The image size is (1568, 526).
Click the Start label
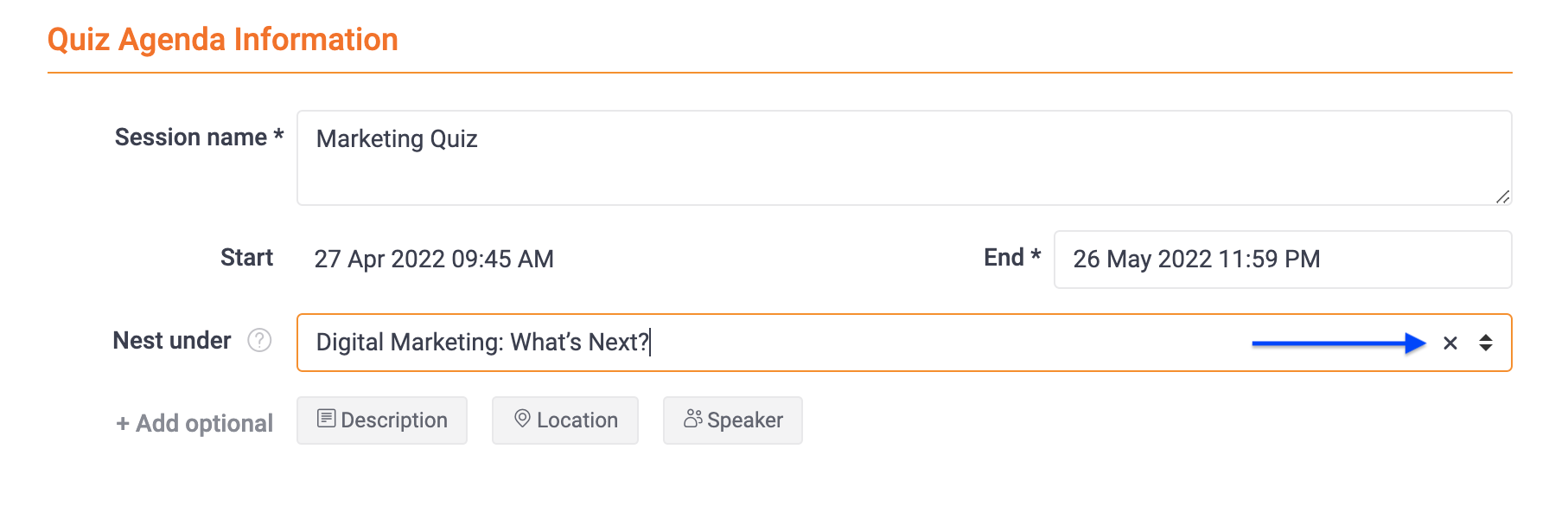click(246, 258)
